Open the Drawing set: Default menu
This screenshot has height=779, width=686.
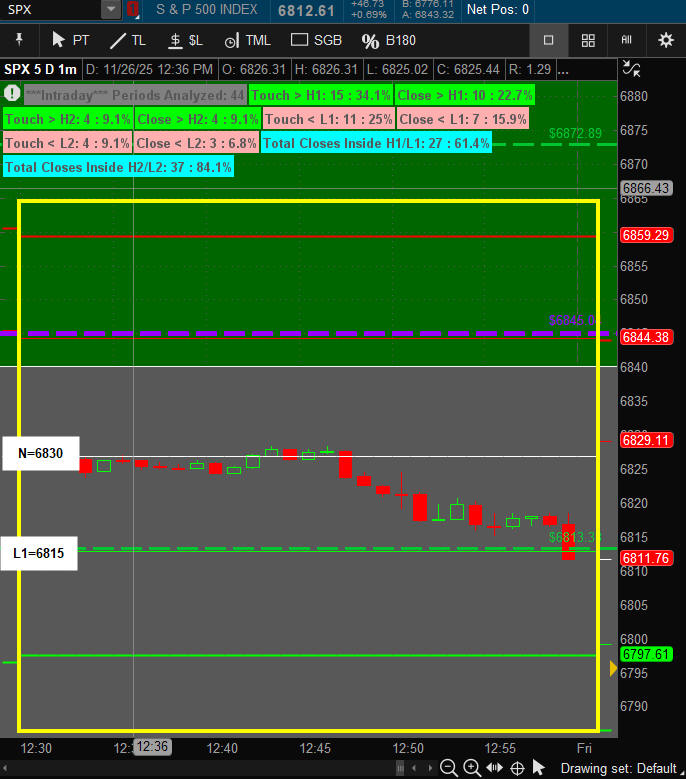click(622, 768)
